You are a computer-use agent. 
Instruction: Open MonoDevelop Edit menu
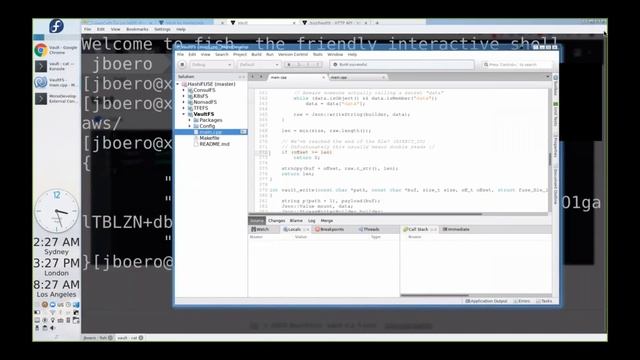[192, 54]
